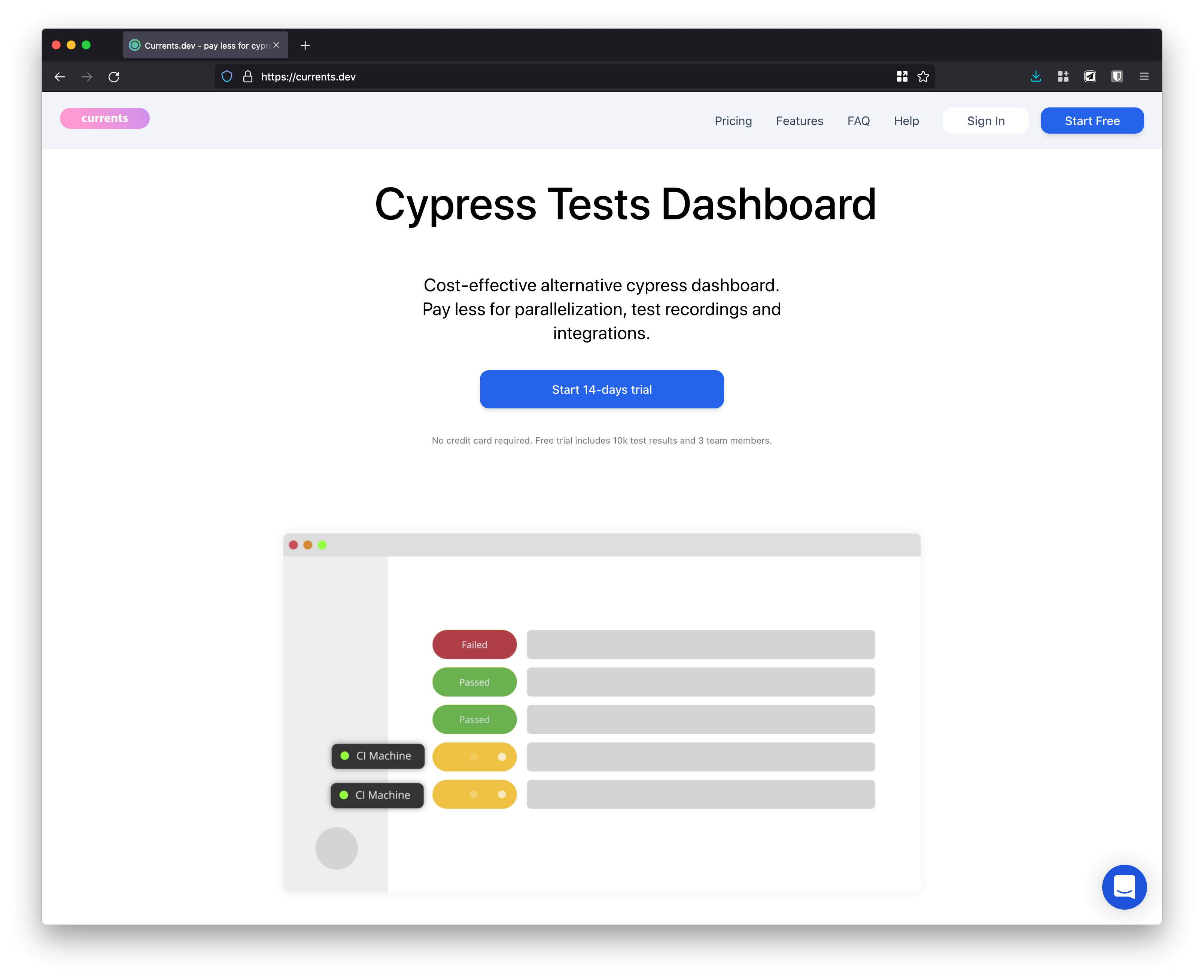Open the downloads arrow icon

tap(1036, 76)
